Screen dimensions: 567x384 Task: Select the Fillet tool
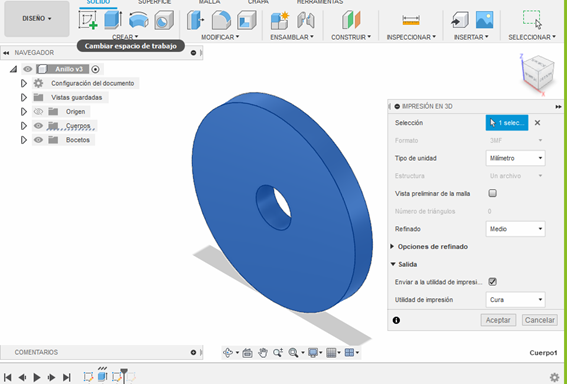pyautogui.click(x=221, y=20)
